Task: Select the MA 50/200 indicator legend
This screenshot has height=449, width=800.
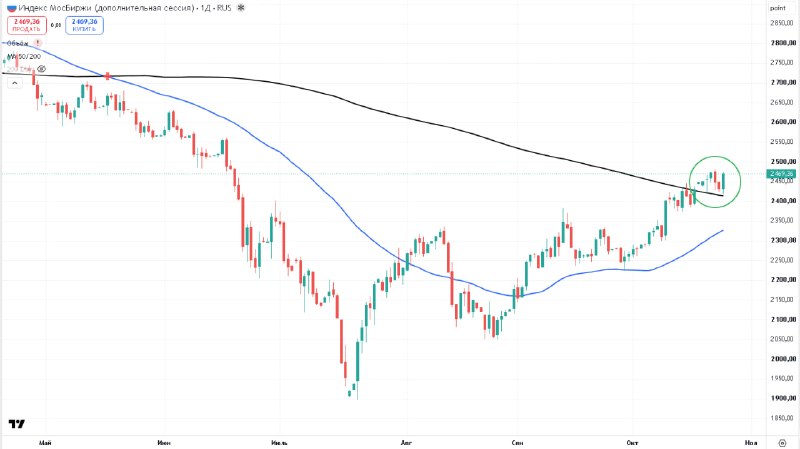Action: 24,56
